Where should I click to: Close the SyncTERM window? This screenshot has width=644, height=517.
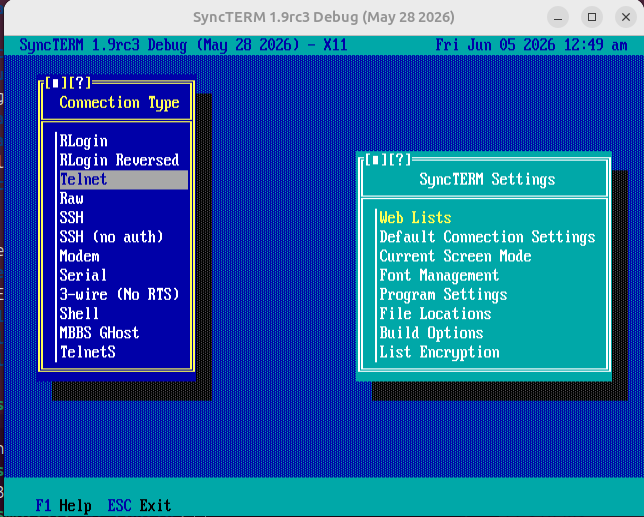pos(626,17)
